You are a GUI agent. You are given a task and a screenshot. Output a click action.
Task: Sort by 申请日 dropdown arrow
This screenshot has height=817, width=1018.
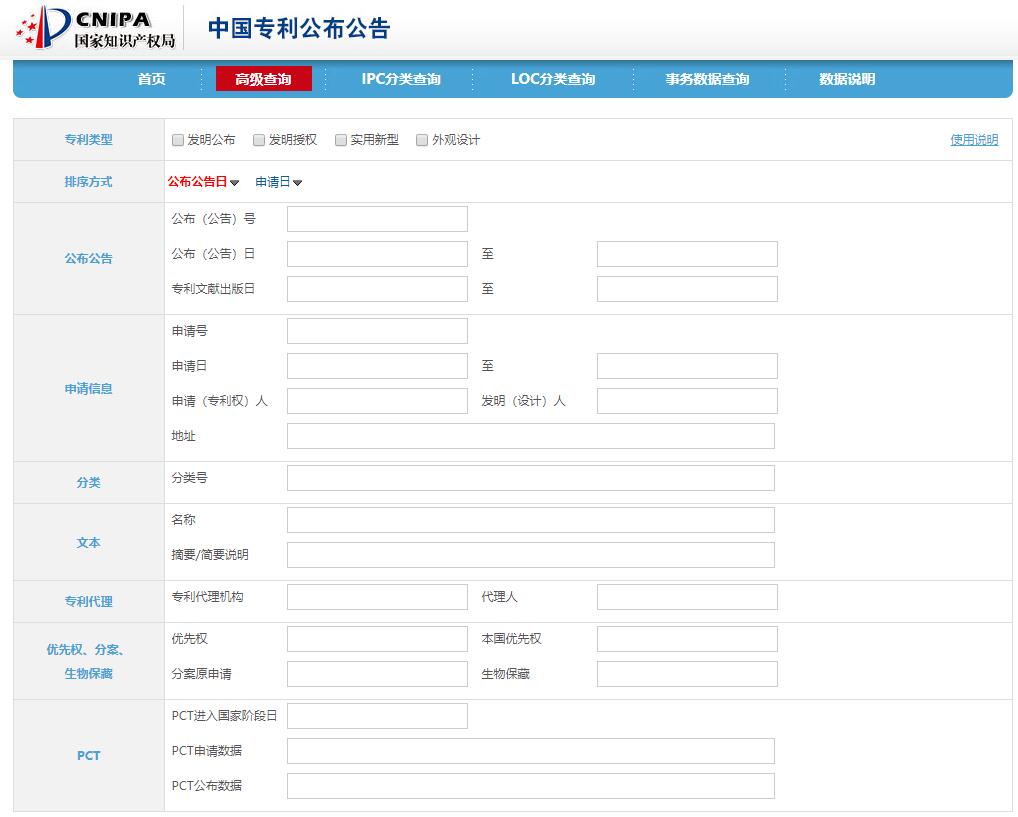click(297, 183)
